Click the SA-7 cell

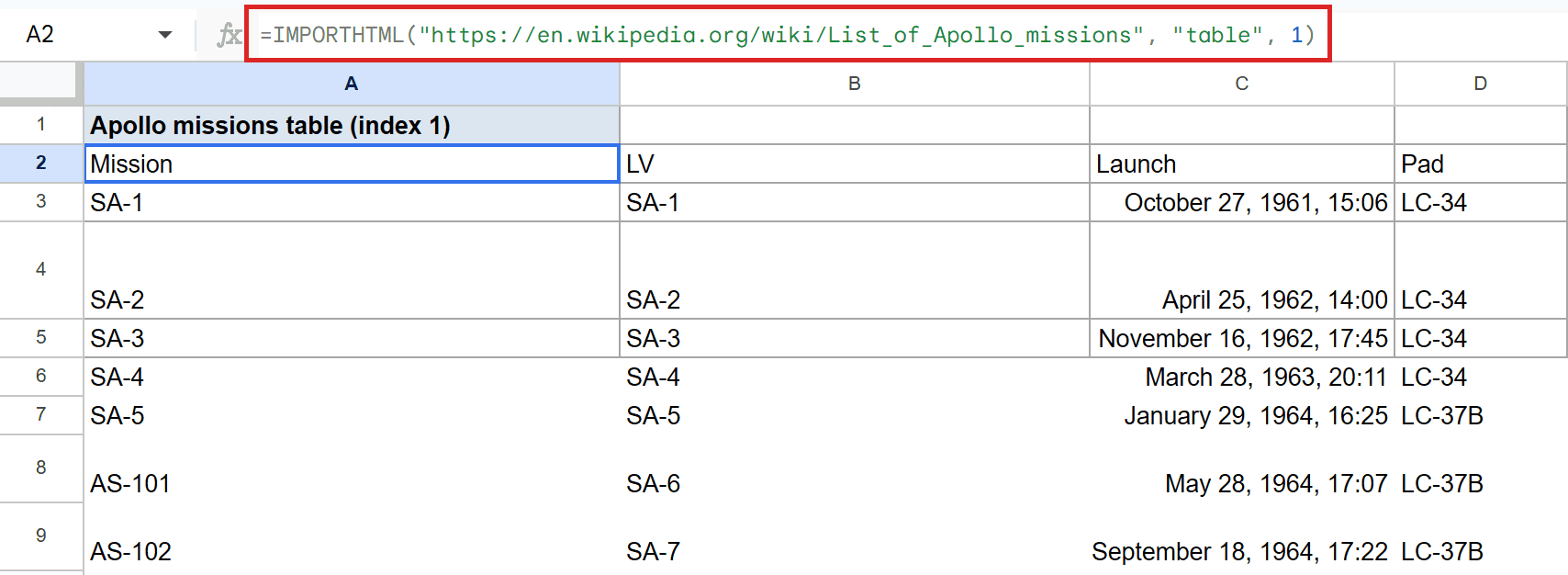[x=855, y=536]
